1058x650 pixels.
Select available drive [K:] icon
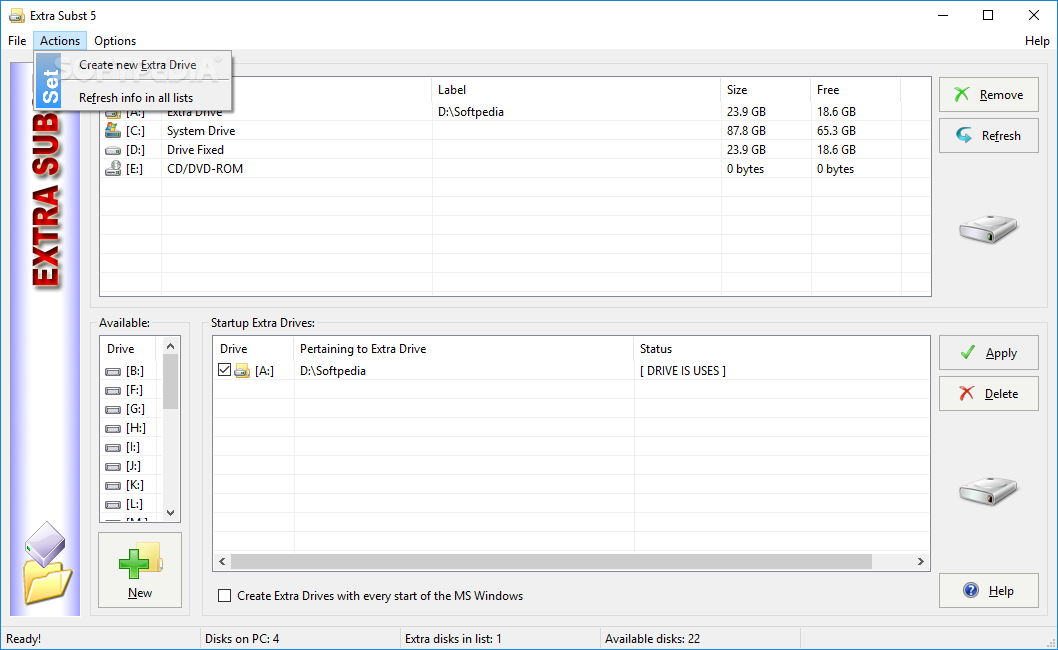113,485
